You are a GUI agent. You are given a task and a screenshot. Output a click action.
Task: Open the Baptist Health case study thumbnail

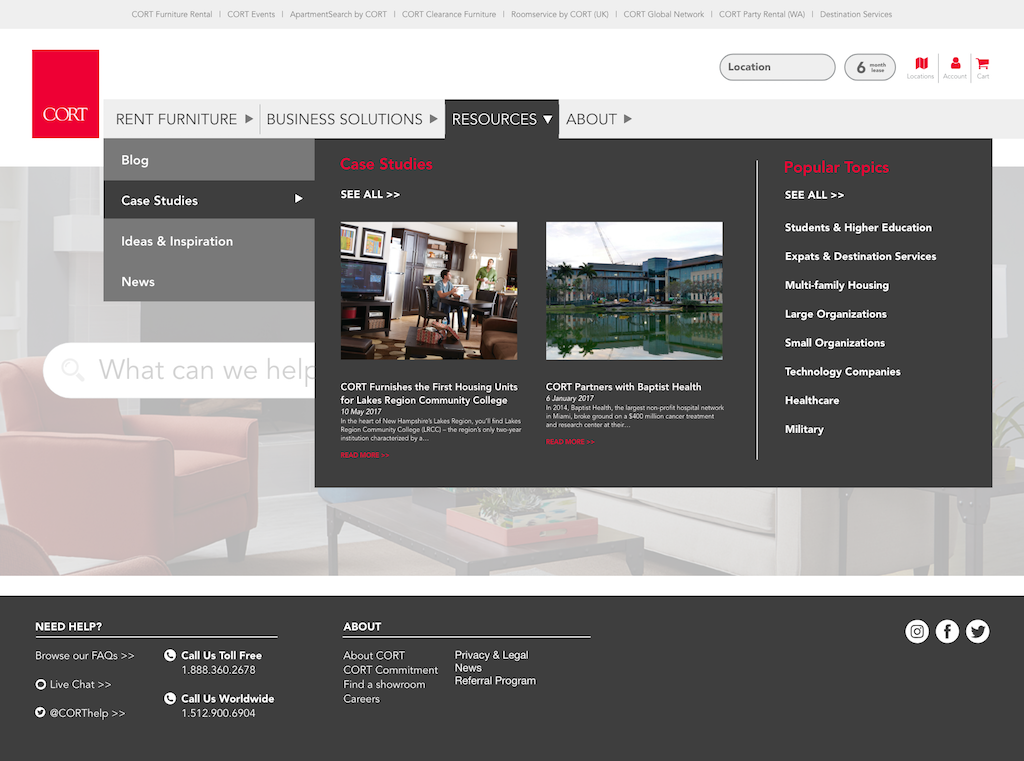coord(634,290)
